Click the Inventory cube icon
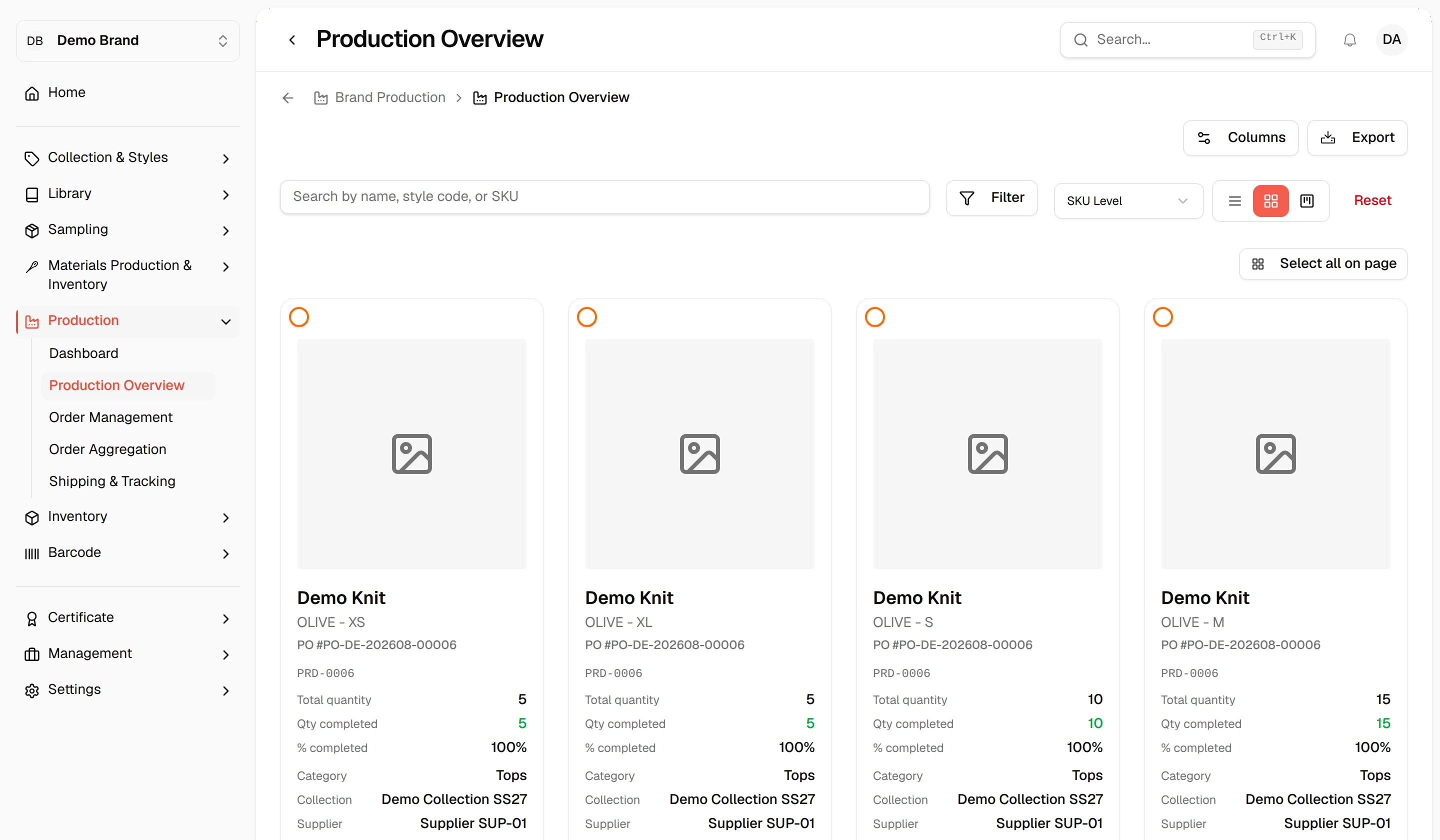1440x840 pixels. coord(32,517)
